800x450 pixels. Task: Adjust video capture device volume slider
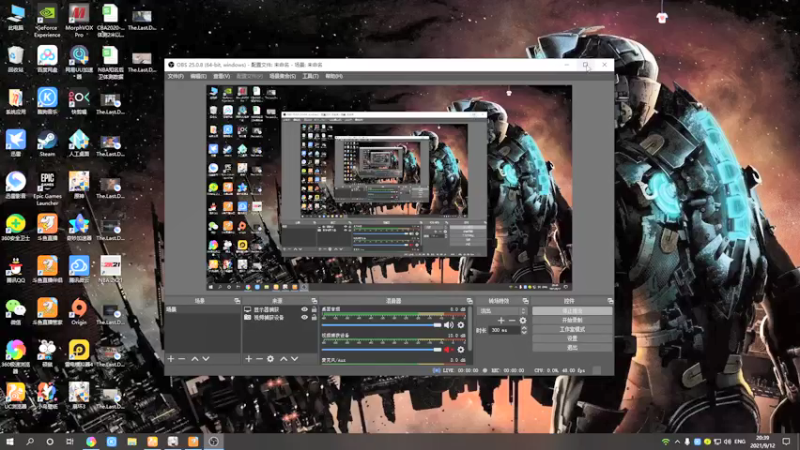(381, 349)
